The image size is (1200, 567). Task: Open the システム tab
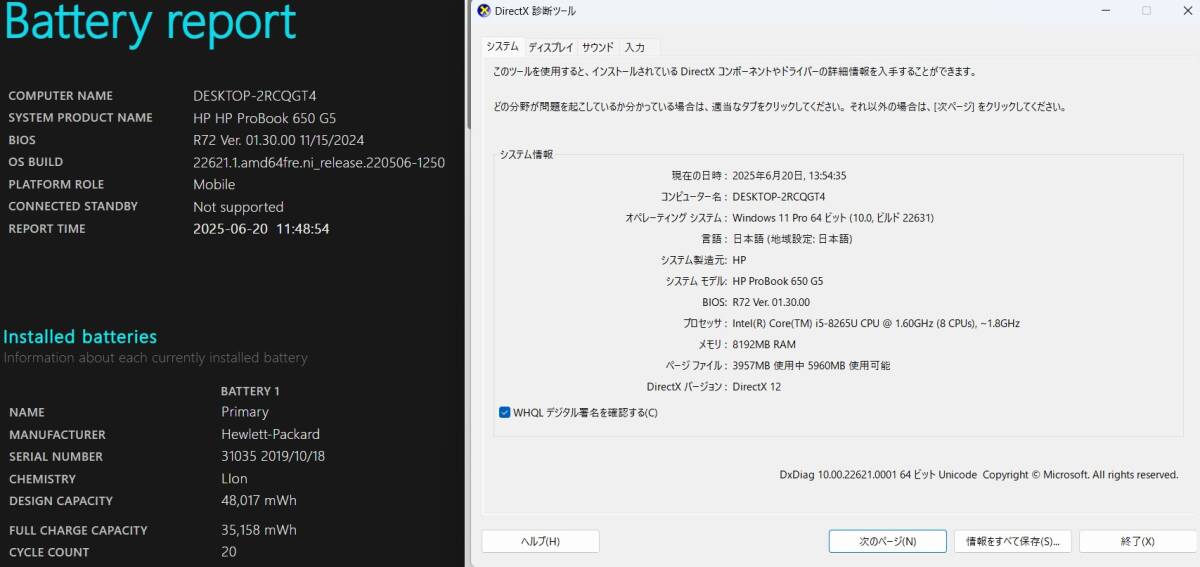pyautogui.click(x=502, y=47)
